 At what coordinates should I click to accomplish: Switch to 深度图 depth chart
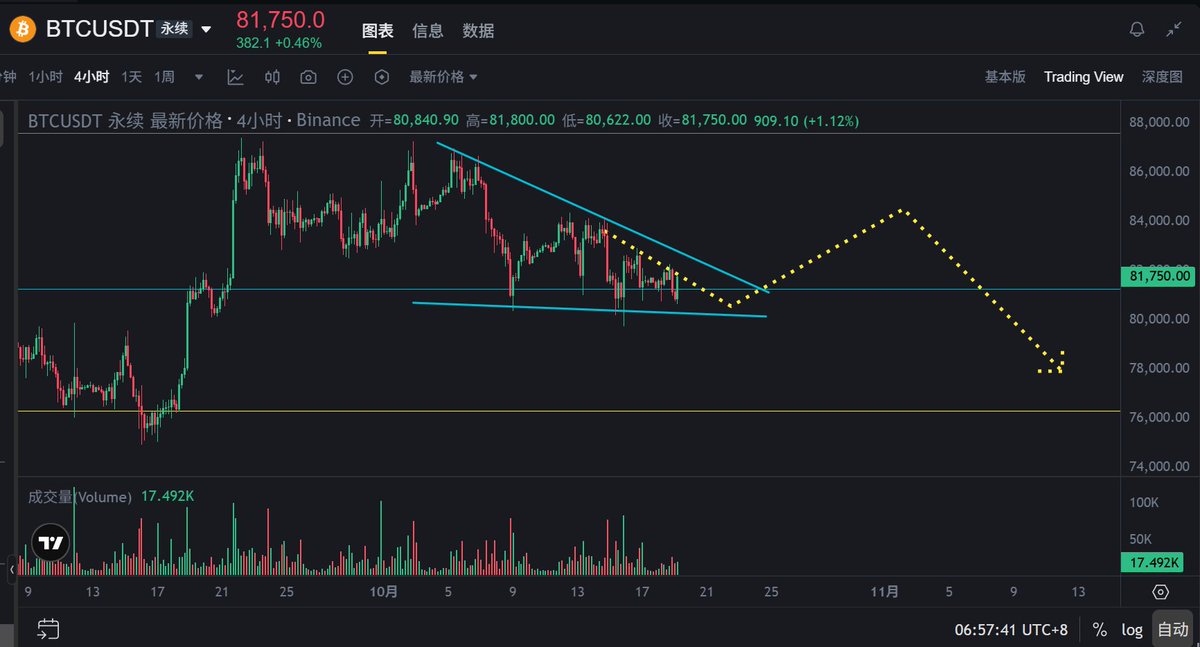[x=1163, y=77]
